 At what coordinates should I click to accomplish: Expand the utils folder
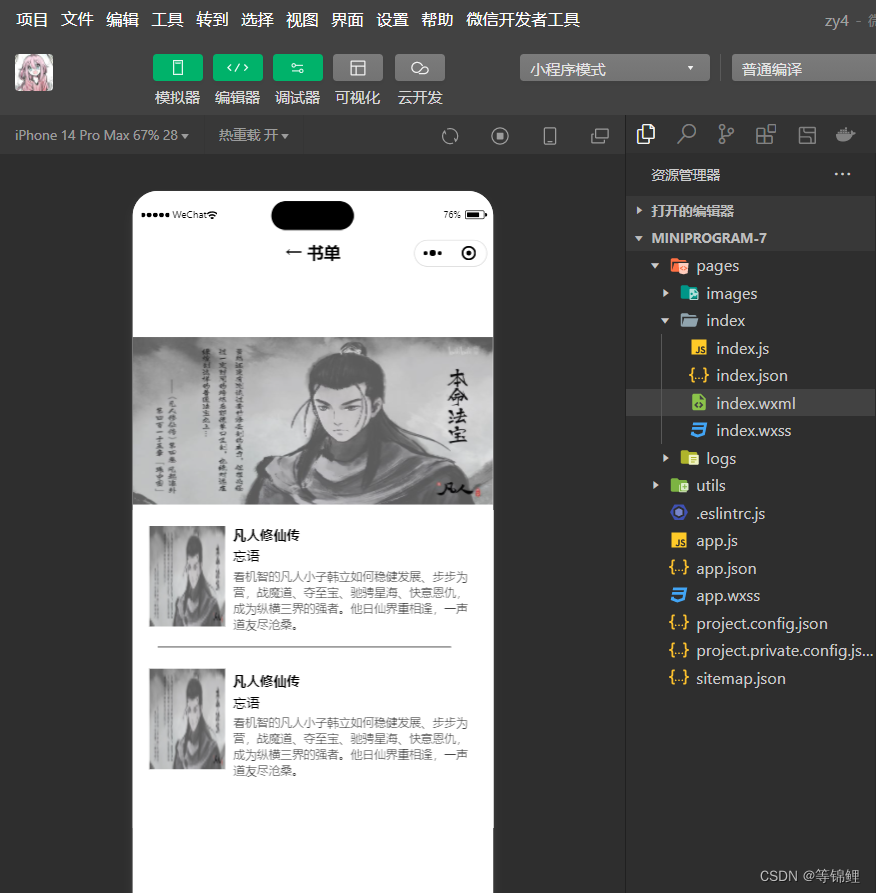(751, 486)
